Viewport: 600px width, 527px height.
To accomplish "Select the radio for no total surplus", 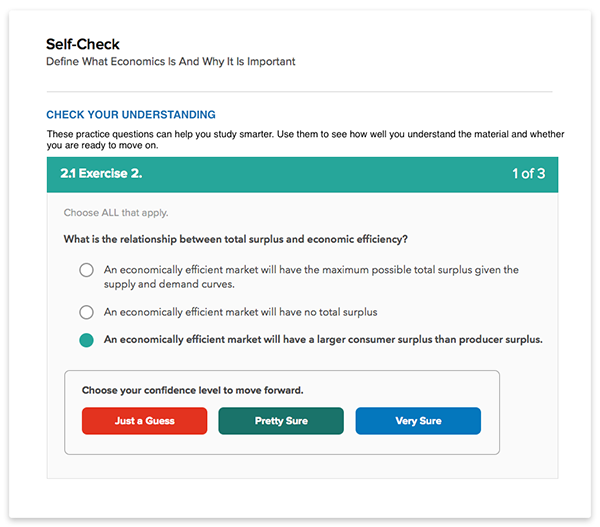I will click(x=86, y=312).
